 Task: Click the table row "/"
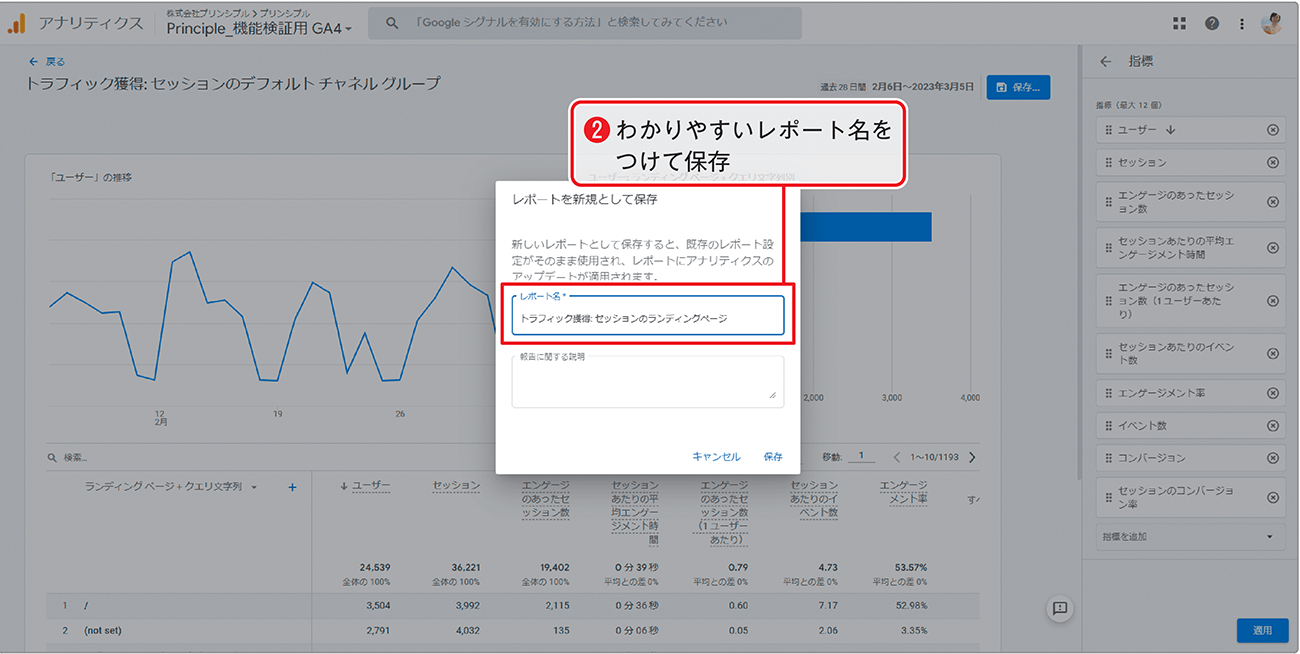pos(513,606)
